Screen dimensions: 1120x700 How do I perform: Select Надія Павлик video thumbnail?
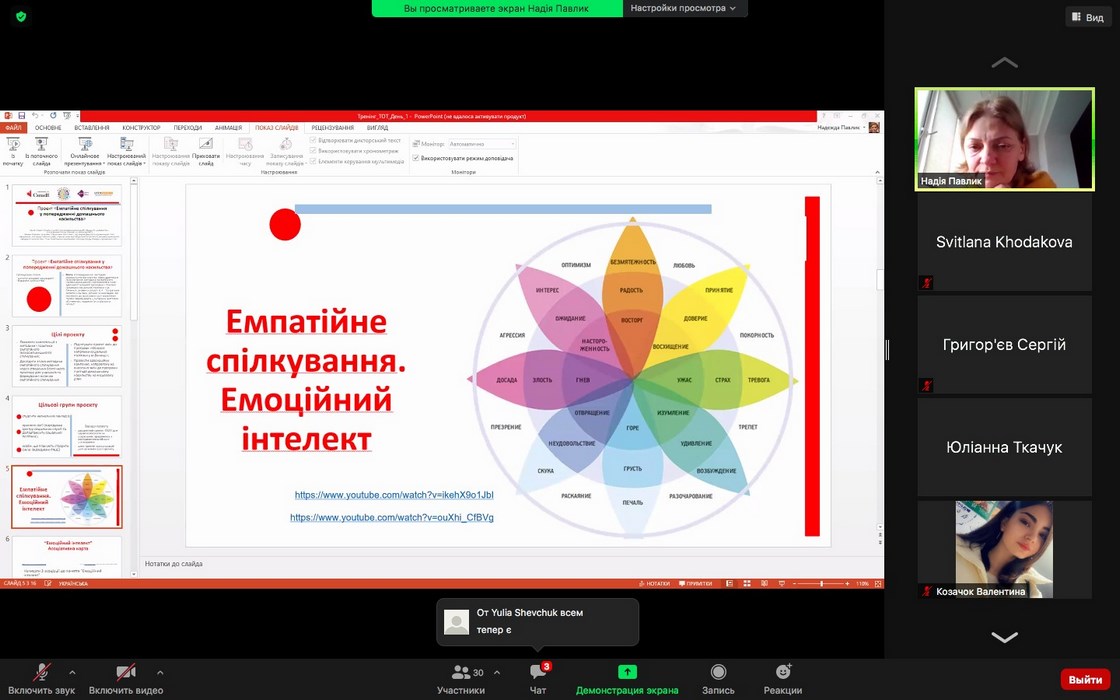pyautogui.click(x=1004, y=139)
